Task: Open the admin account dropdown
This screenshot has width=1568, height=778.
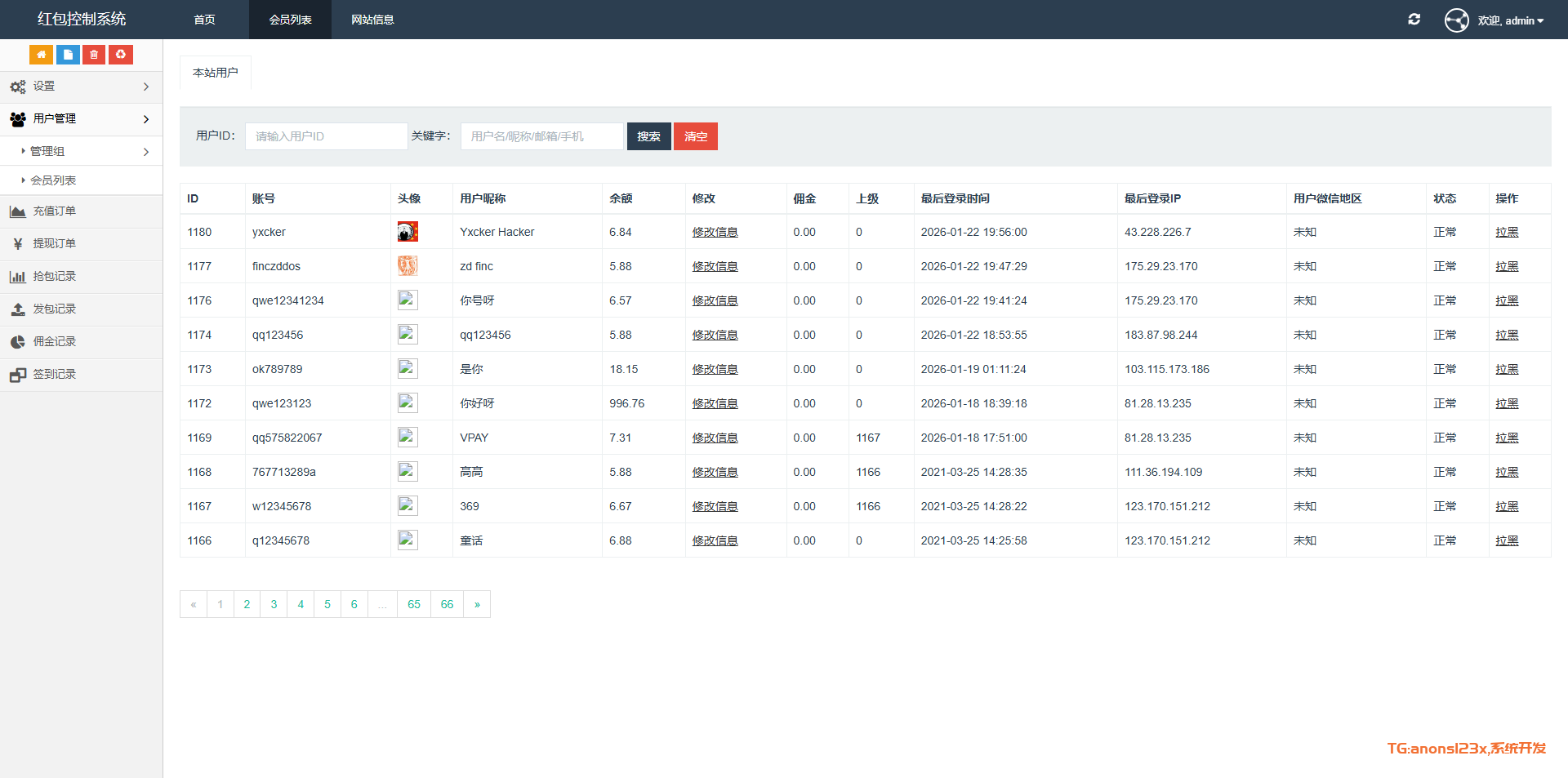Action: point(1509,20)
